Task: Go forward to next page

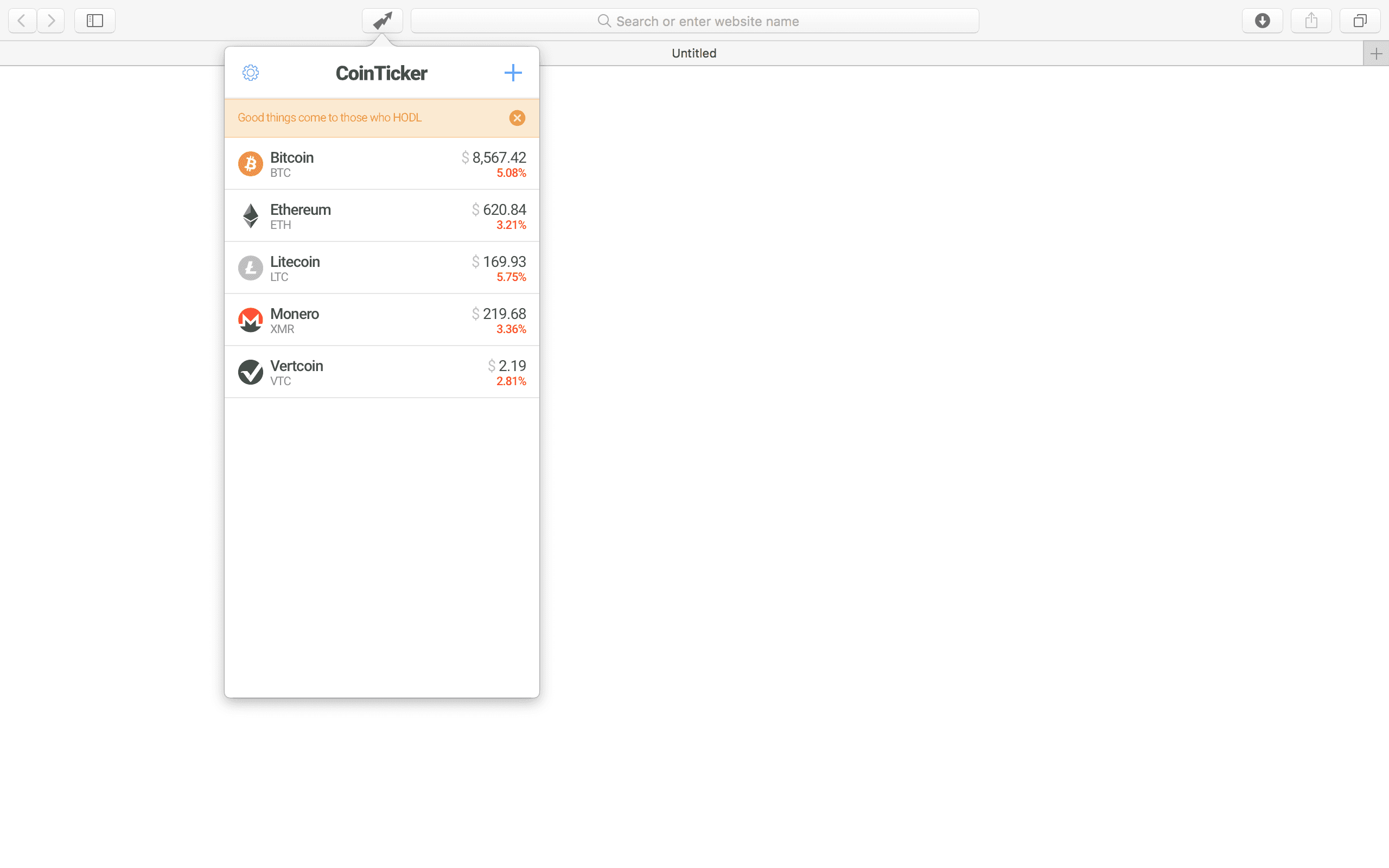Action: [x=51, y=21]
